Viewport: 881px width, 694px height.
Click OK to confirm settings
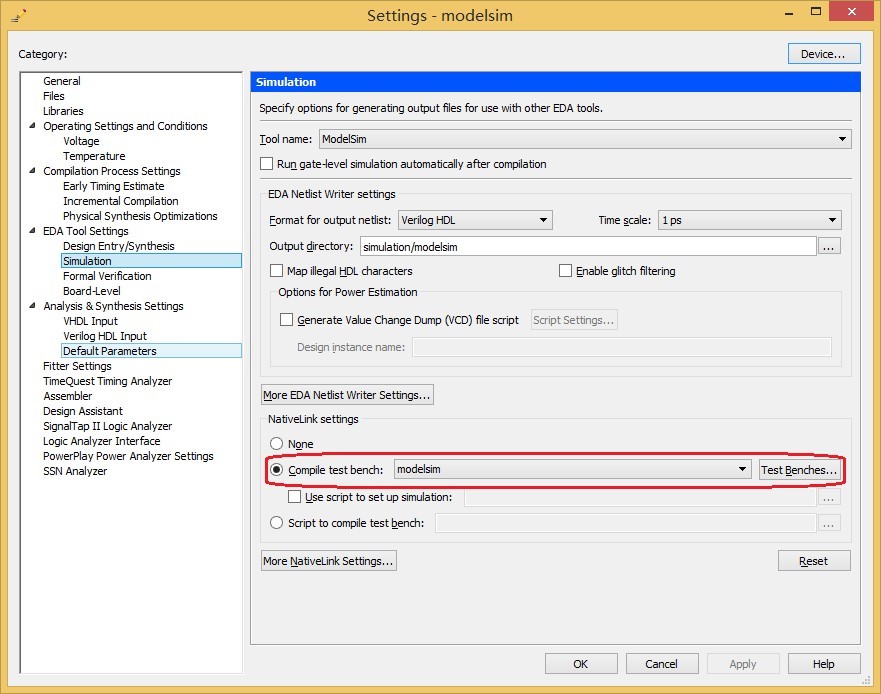580,664
